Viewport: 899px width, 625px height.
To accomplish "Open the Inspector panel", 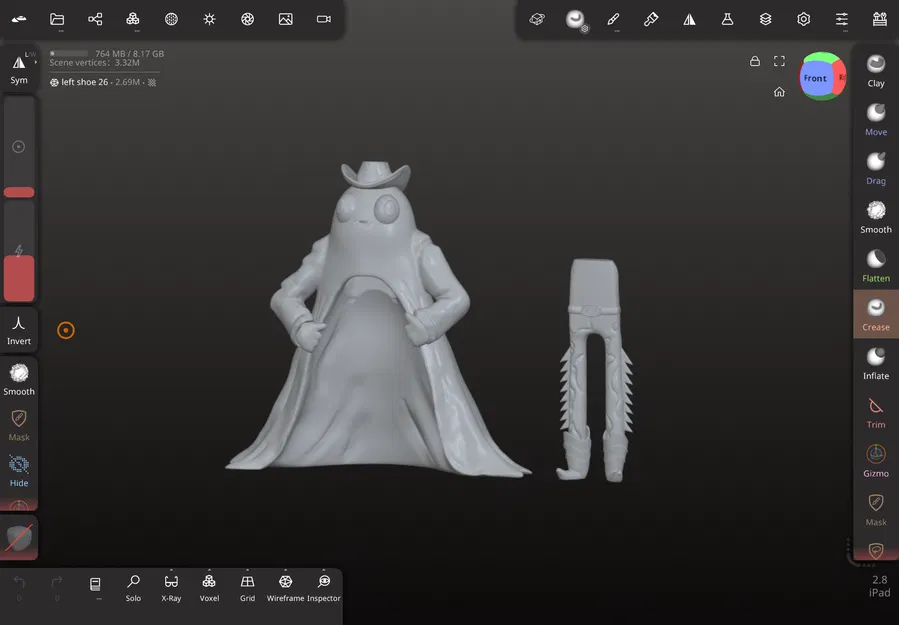I will [323, 585].
